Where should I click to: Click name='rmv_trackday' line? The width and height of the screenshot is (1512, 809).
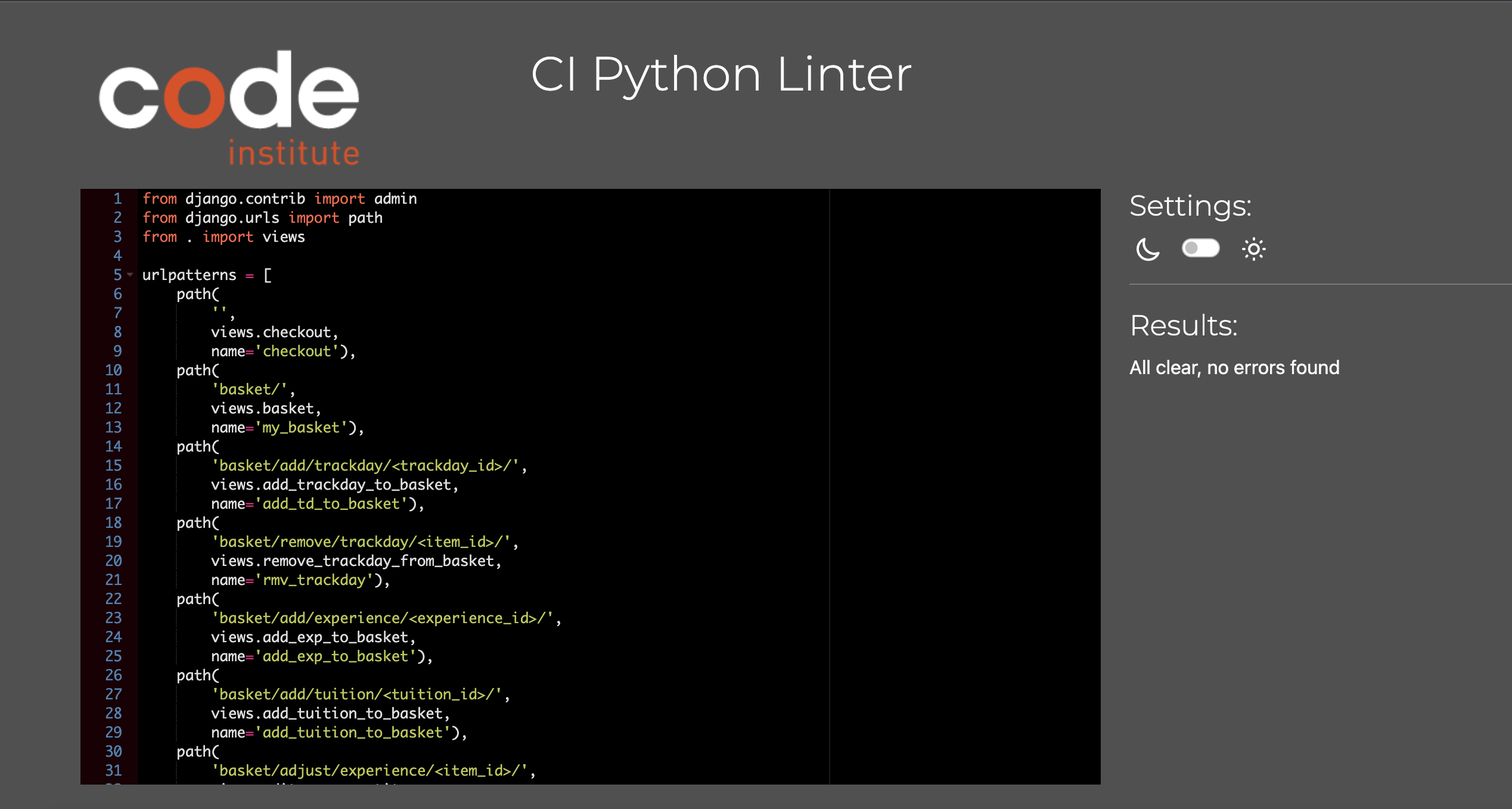tap(300, 580)
